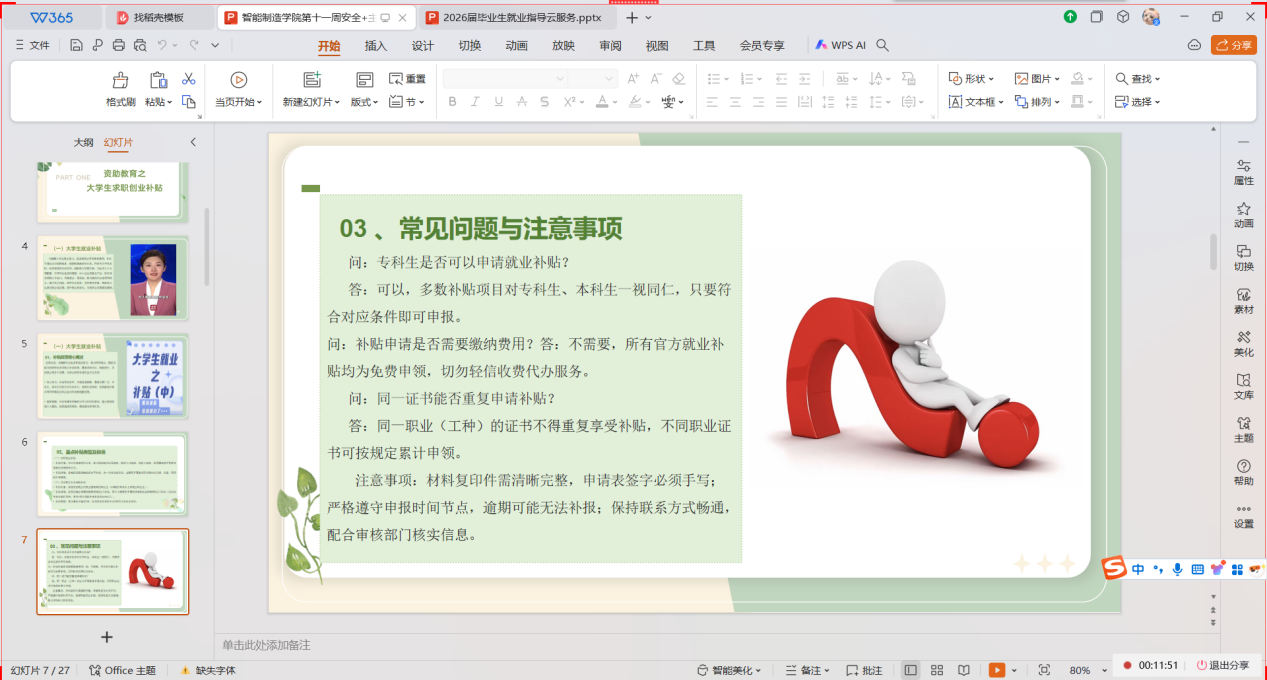This screenshot has width=1267, height=680.
Task: Open the 素材 materials side panel
Action: click(1243, 300)
